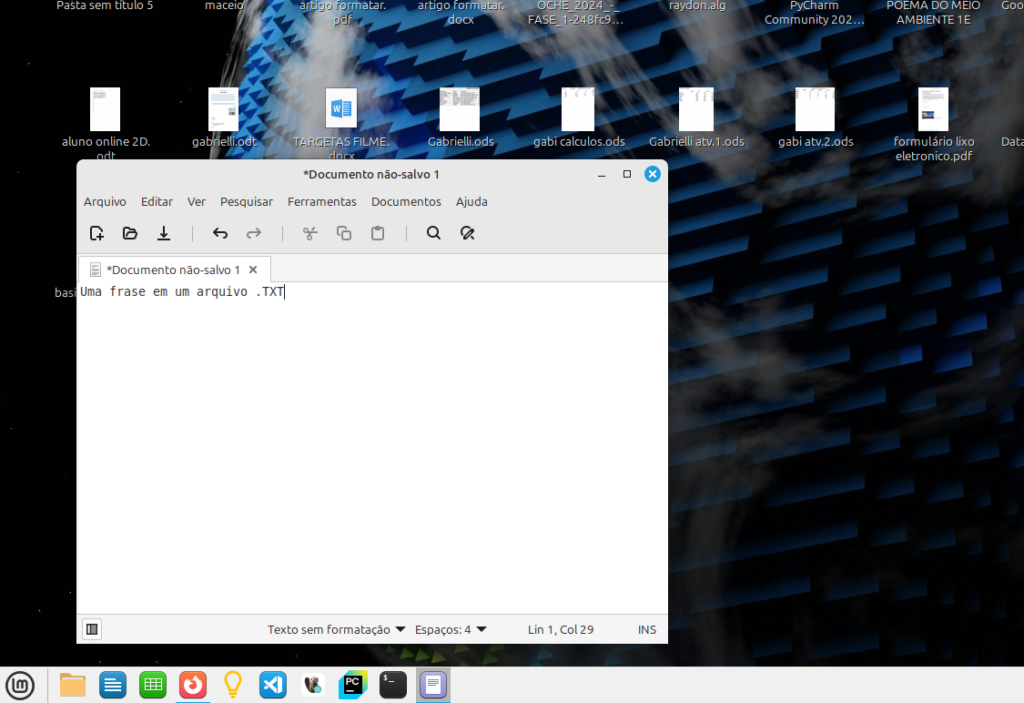This screenshot has height=703, width=1024.
Task: Click the Lin 1, Col 29 position indicator
Action: coord(560,630)
